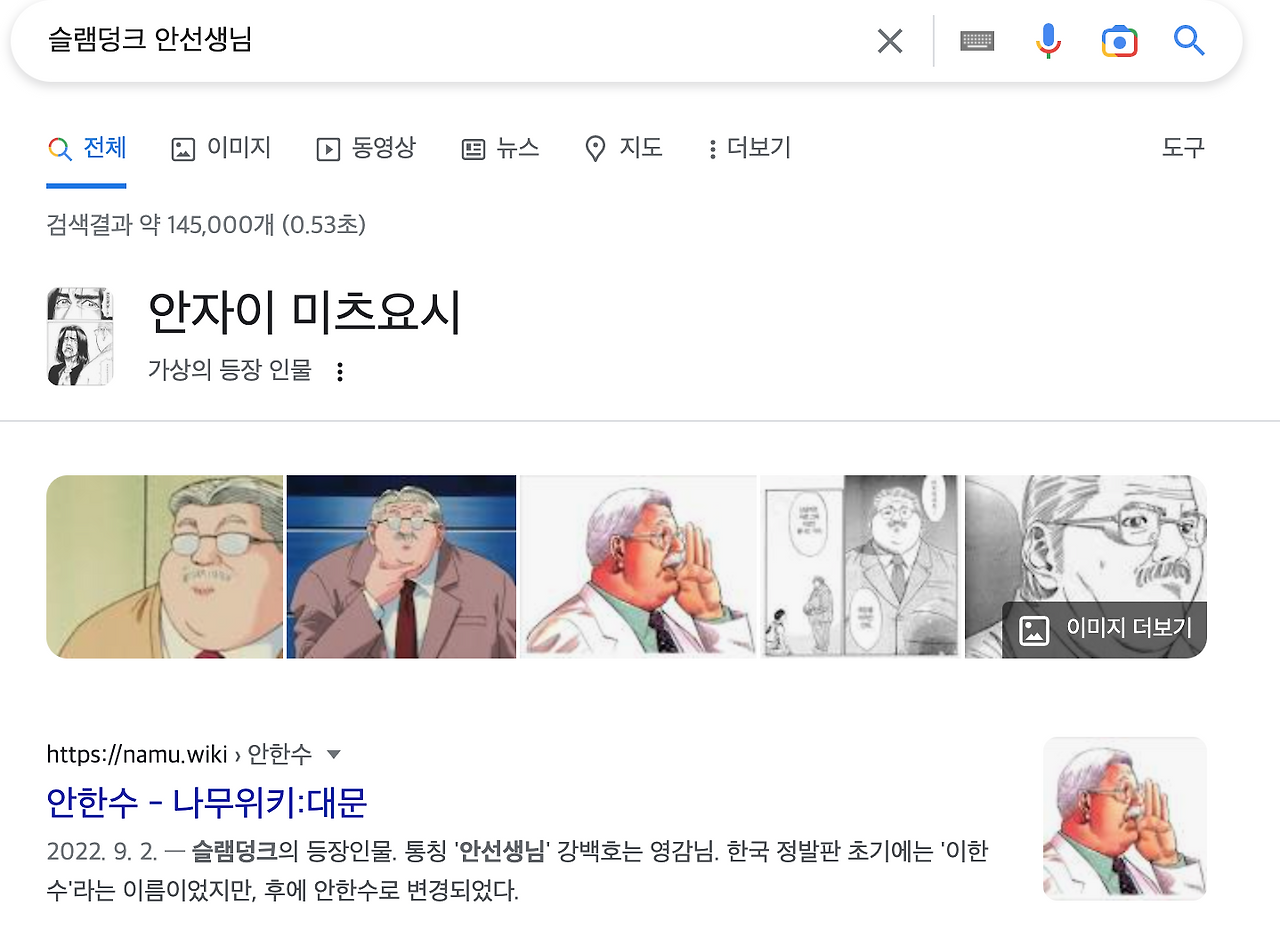Viewport: 1280px width, 938px height.
Task: Clear the search box with X icon
Action: (889, 41)
